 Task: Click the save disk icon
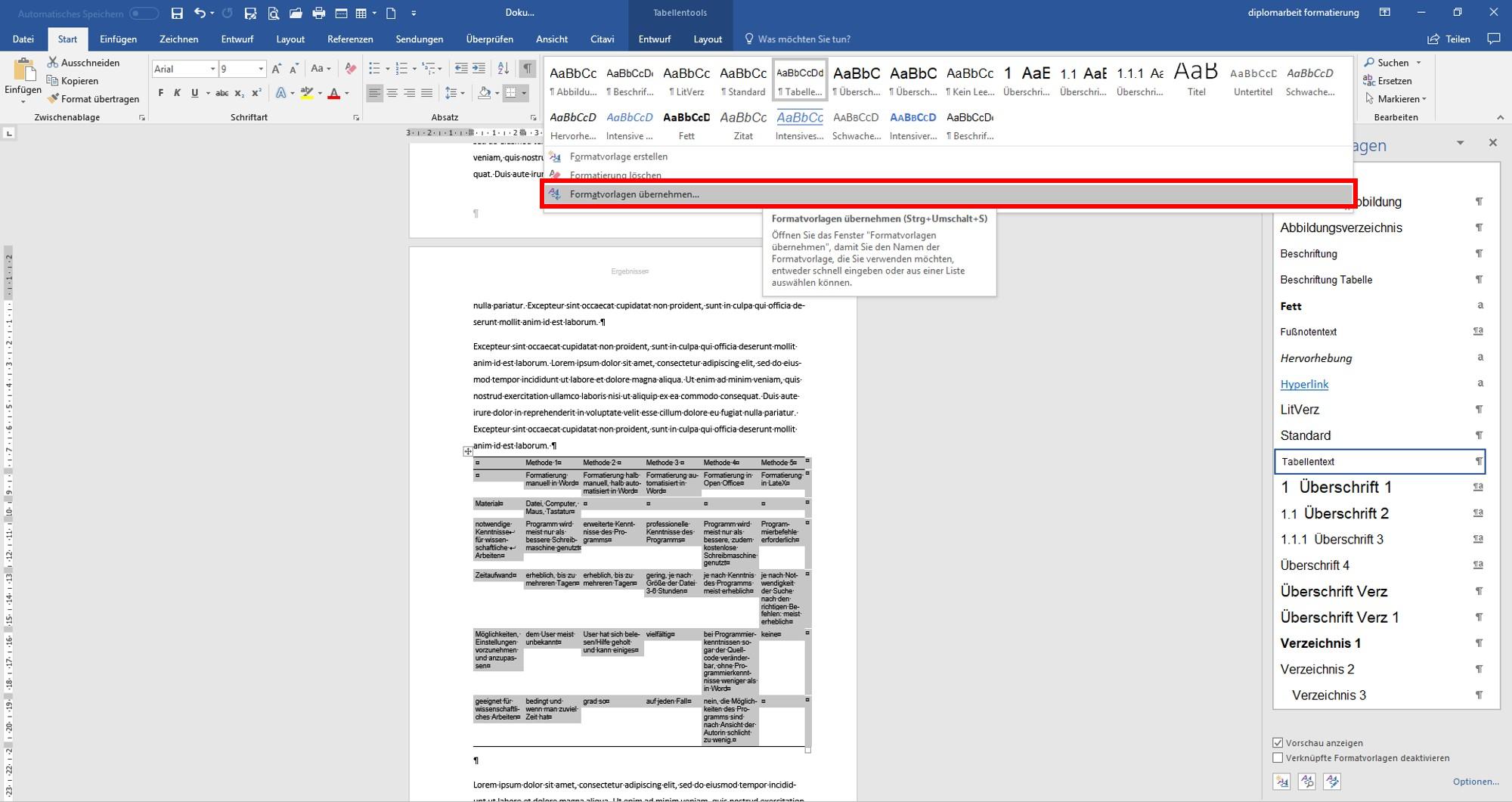(177, 13)
